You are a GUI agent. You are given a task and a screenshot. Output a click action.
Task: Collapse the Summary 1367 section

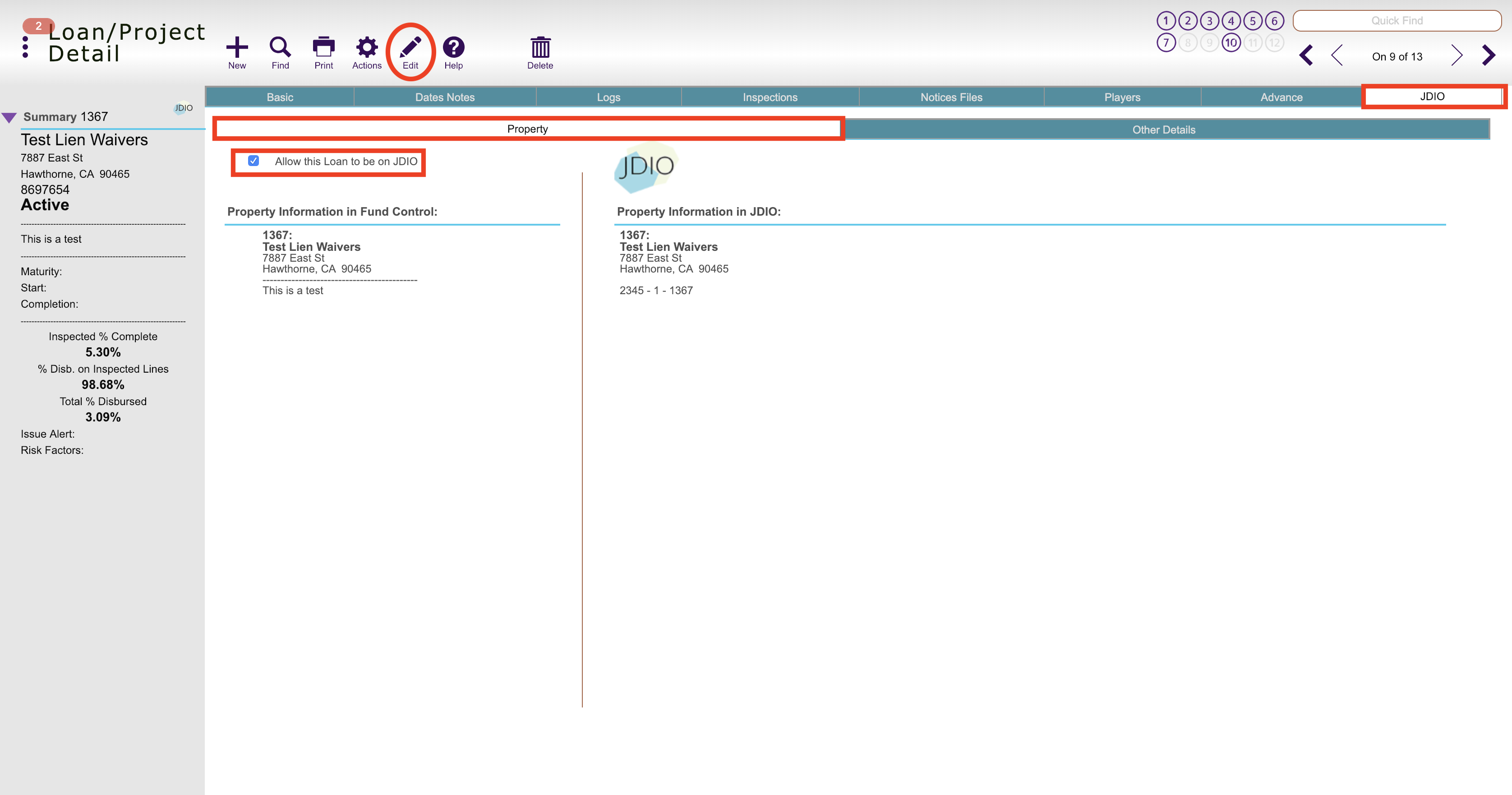coord(9,116)
